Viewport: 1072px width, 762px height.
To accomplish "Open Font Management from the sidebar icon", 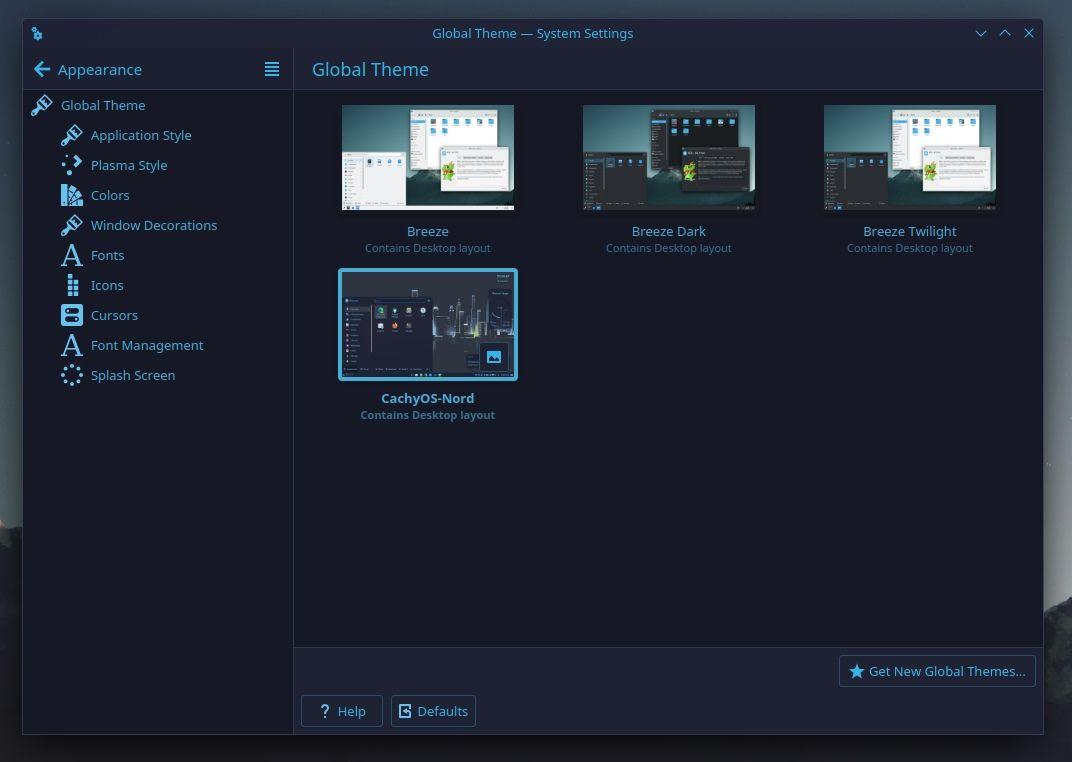I will pos(72,345).
